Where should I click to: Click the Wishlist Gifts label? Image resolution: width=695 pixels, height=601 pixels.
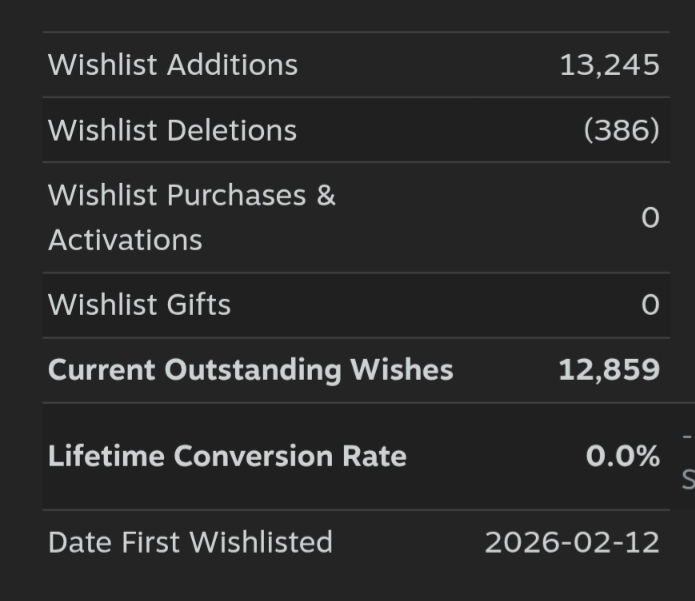point(139,305)
